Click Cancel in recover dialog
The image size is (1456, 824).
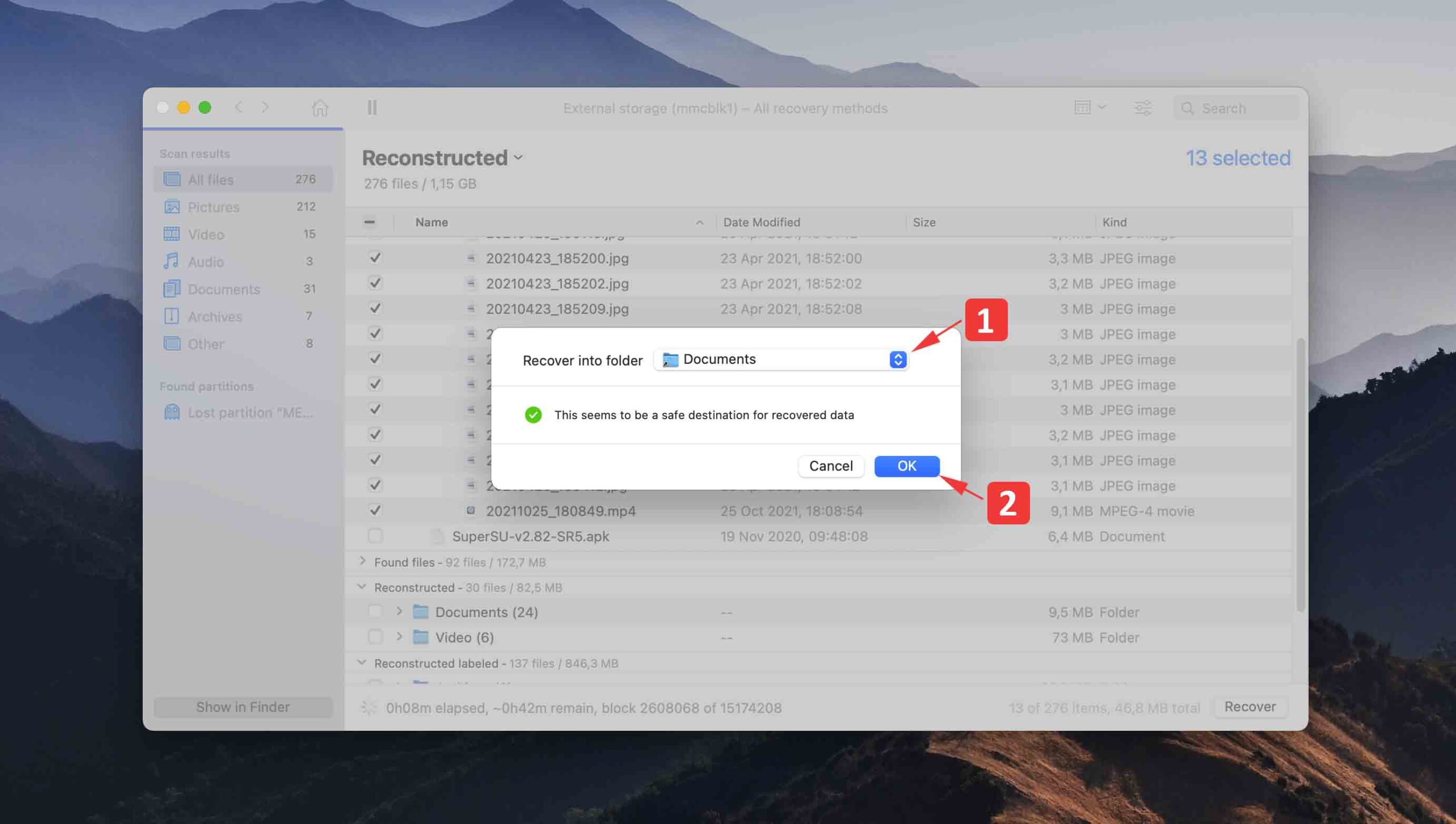coord(830,466)
